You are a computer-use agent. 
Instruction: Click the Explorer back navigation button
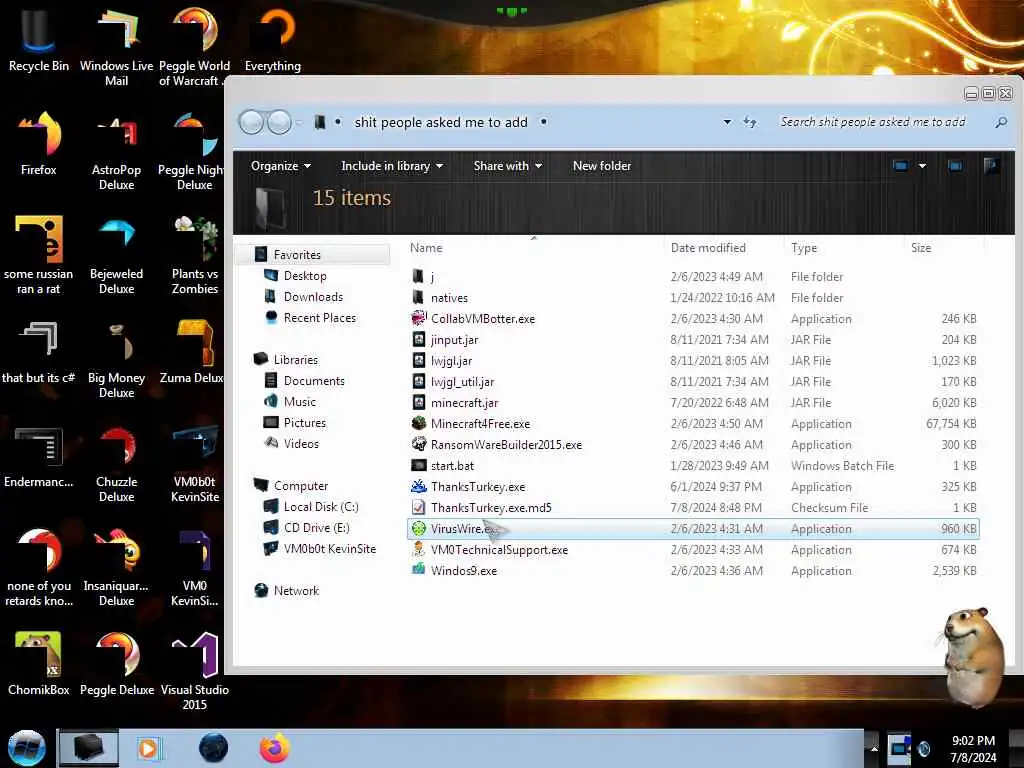click(251, 122)
